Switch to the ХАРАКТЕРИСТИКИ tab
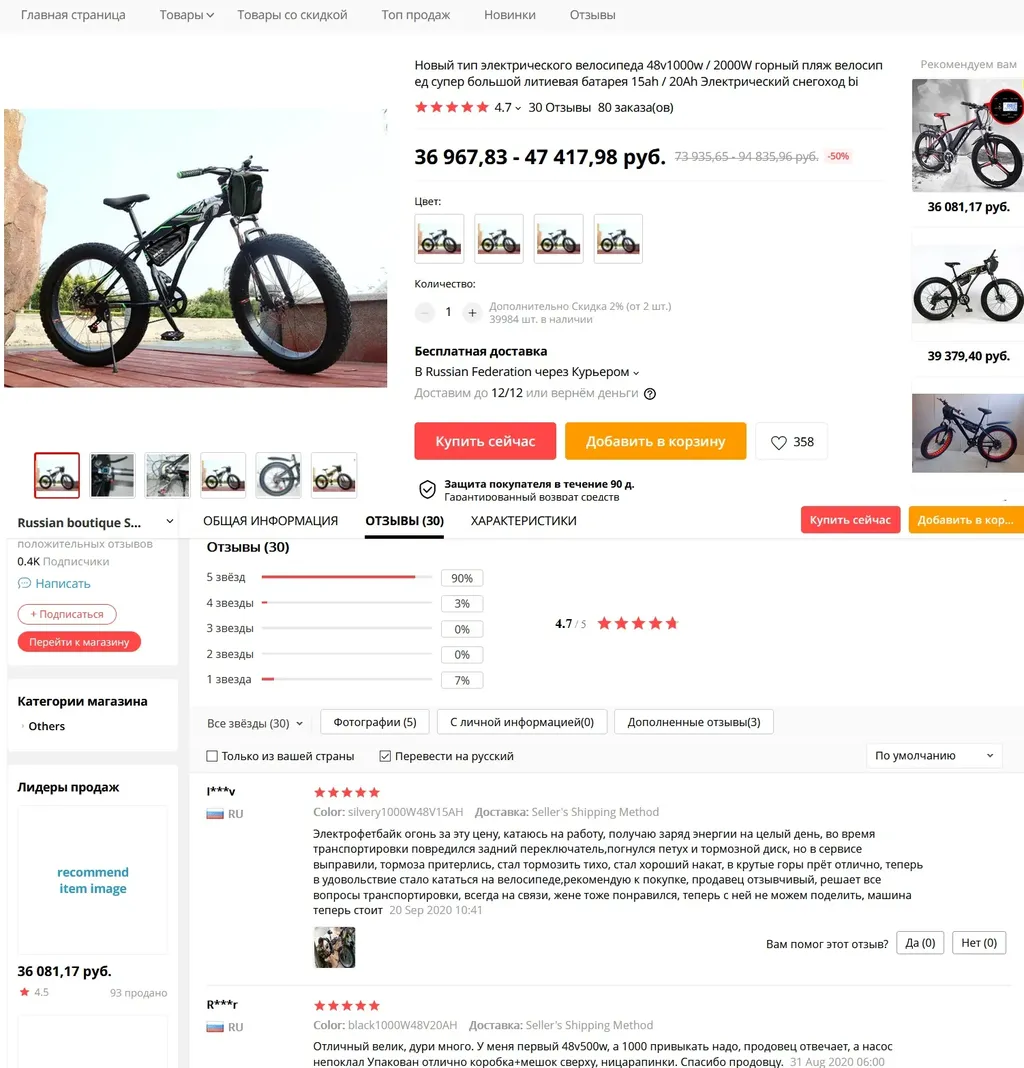The height and width of the screenshot is (1068, 1024). click(523, 521)
